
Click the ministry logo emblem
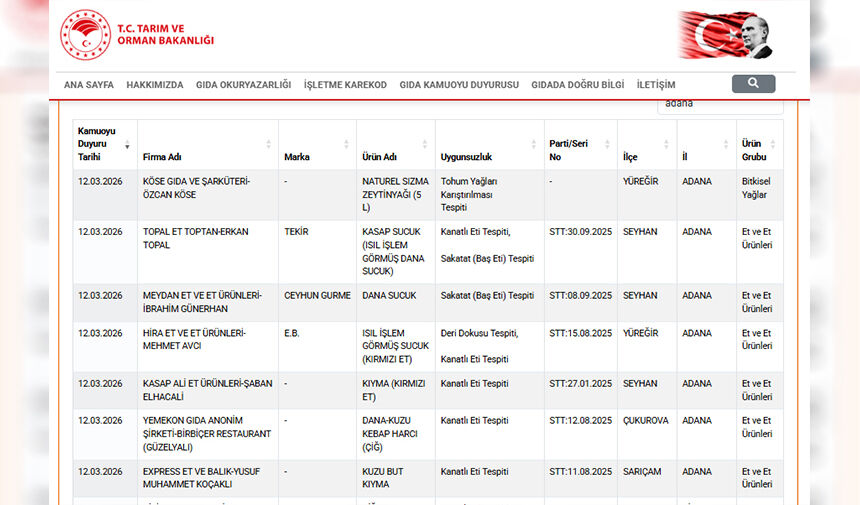click(85, 35)
